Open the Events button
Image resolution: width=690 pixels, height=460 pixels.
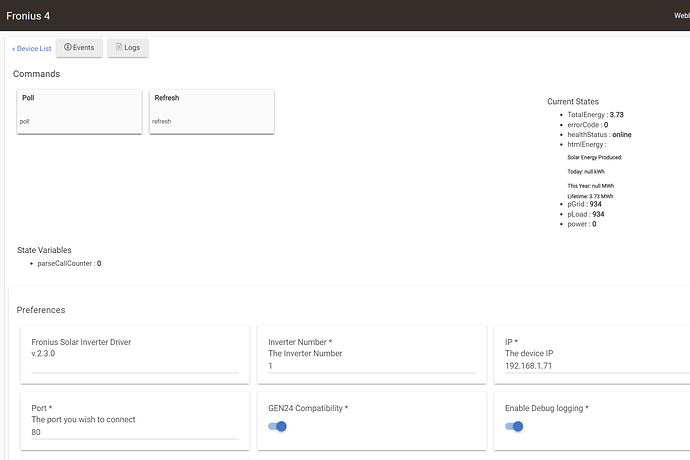79,48
